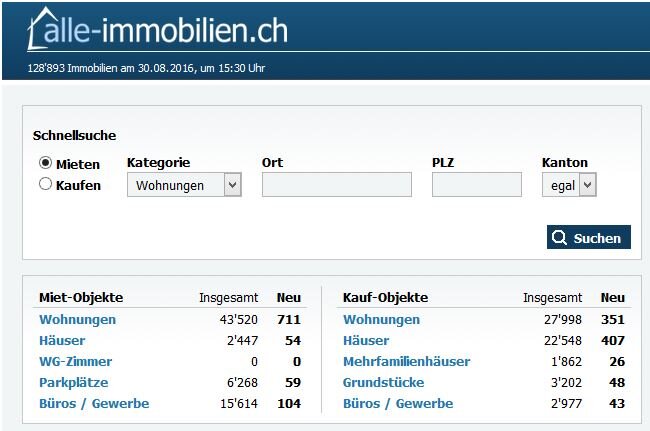The height and width of the screenshot is (431, 650).
Task: Open Kauf-Objekte Wohnungen link
Action: click(x=381, y=320)
